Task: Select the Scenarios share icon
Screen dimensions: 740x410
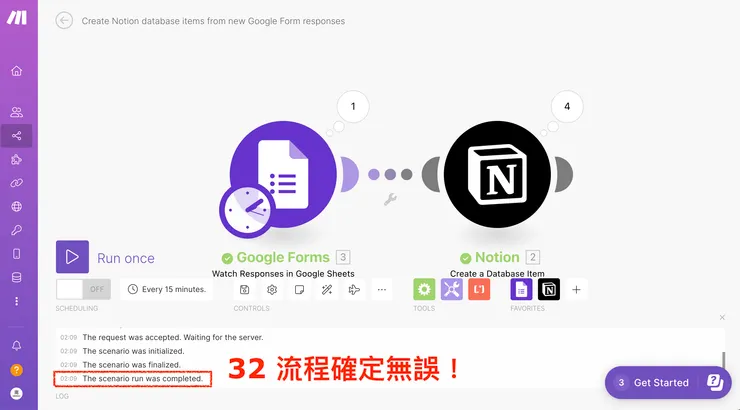Action: (x=17, y=136)
